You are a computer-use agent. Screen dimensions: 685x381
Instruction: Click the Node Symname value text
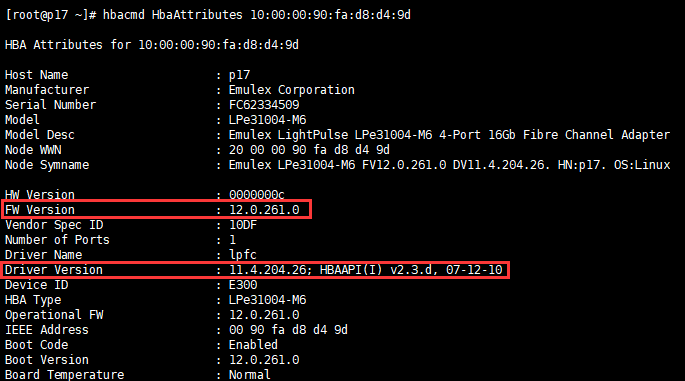coord(449,165)
